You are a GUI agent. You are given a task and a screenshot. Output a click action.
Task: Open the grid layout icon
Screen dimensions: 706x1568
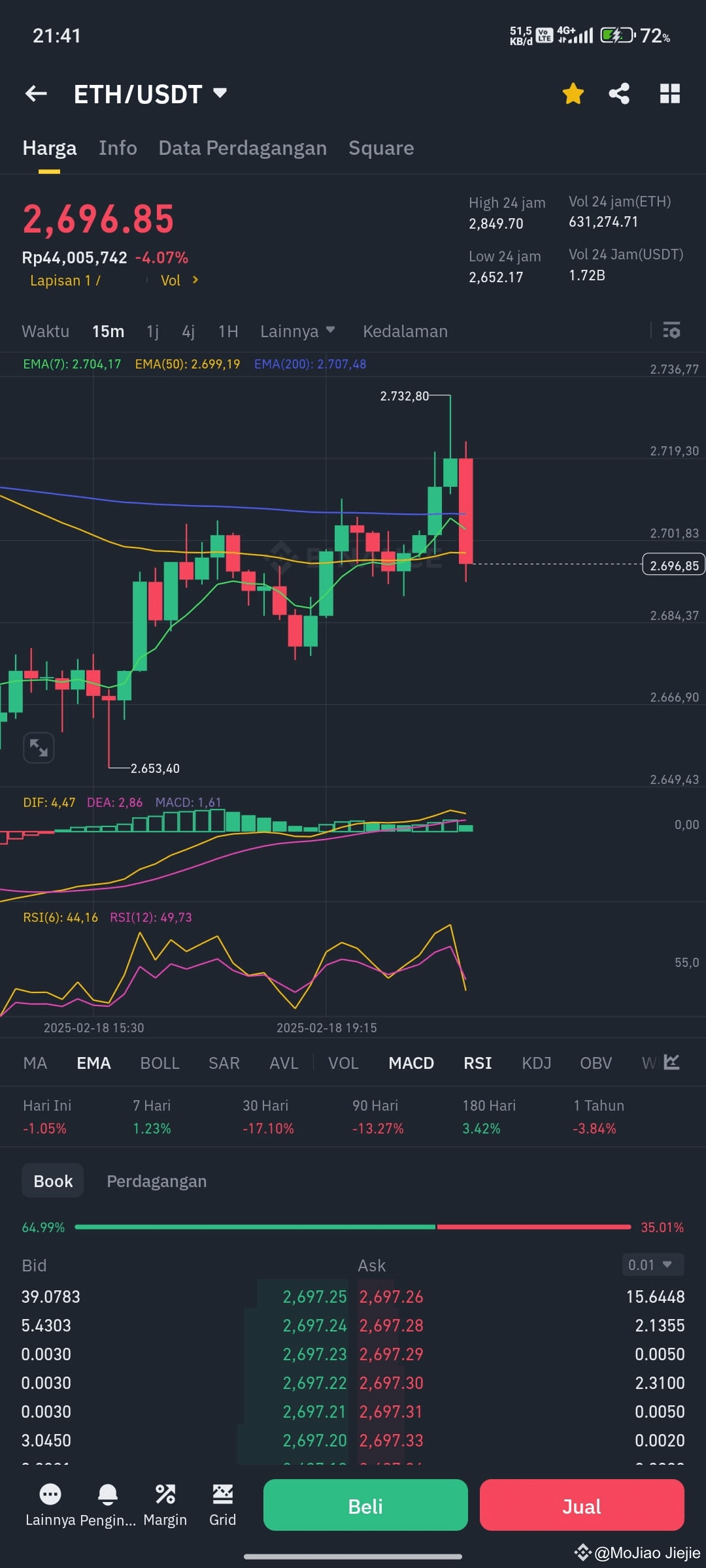pyautogui.click(x=670, y=93)
